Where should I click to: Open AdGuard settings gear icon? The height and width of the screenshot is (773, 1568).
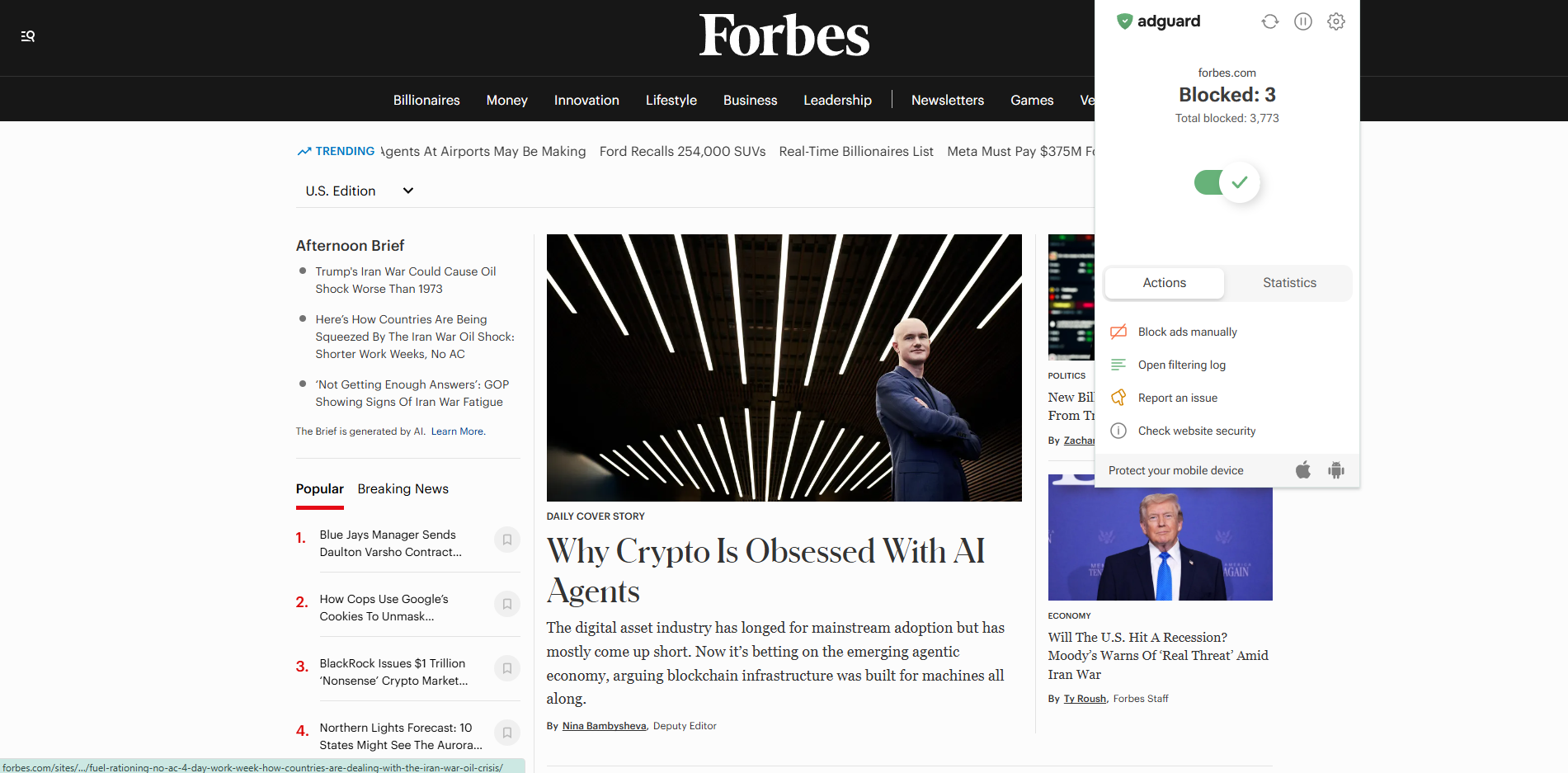[1336, 21]
